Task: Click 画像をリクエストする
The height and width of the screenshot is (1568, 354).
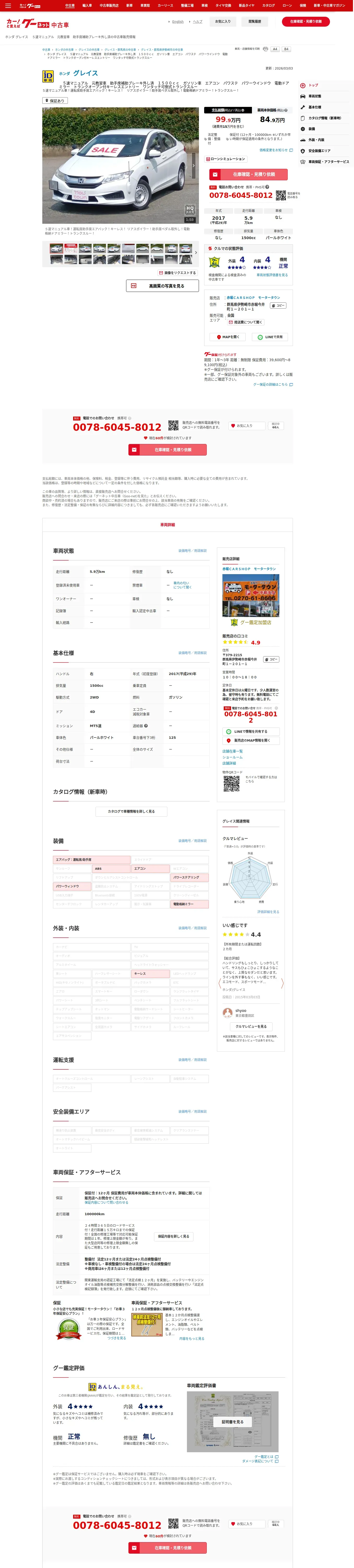Action: (178, 273)
